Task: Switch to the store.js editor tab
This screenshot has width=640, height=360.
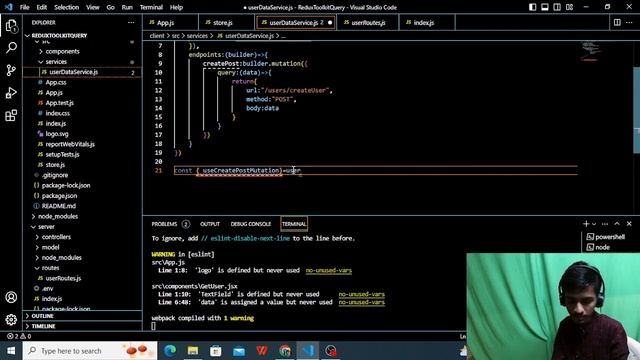Action: 227,22
